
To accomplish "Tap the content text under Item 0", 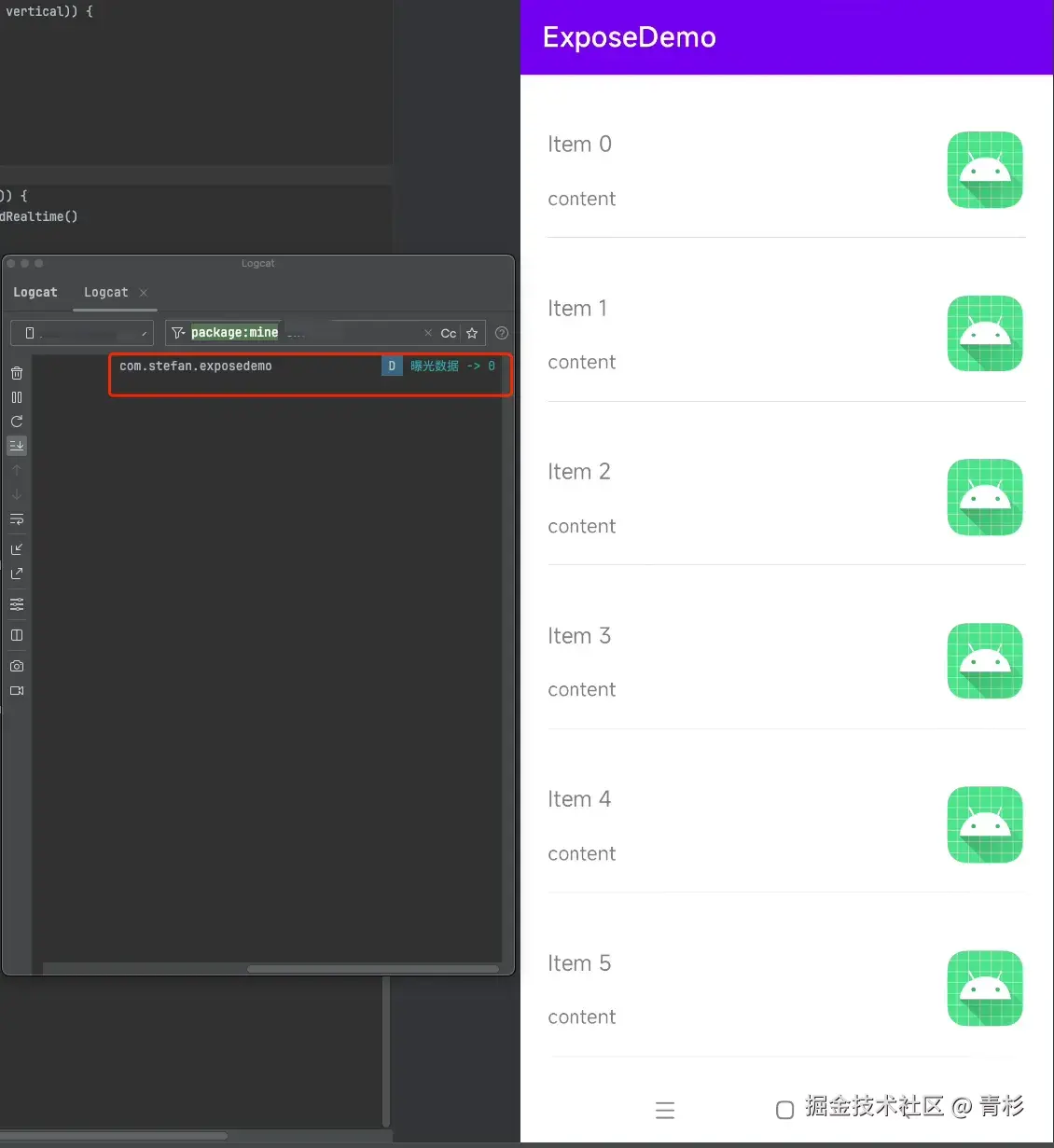I will [x=582, y=199].
